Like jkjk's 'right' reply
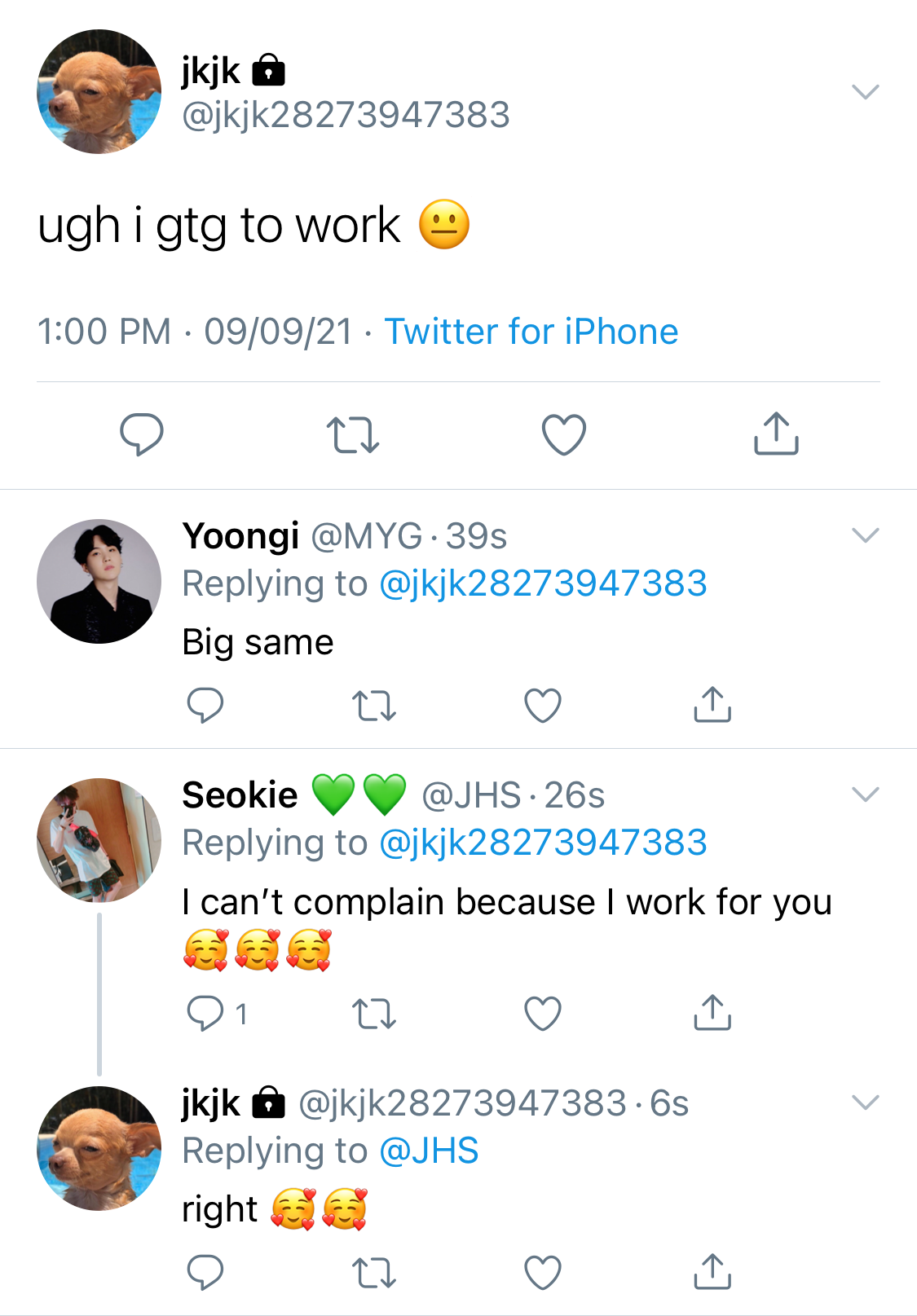This screenshot has width=917, height=1316. point(543,1273)
